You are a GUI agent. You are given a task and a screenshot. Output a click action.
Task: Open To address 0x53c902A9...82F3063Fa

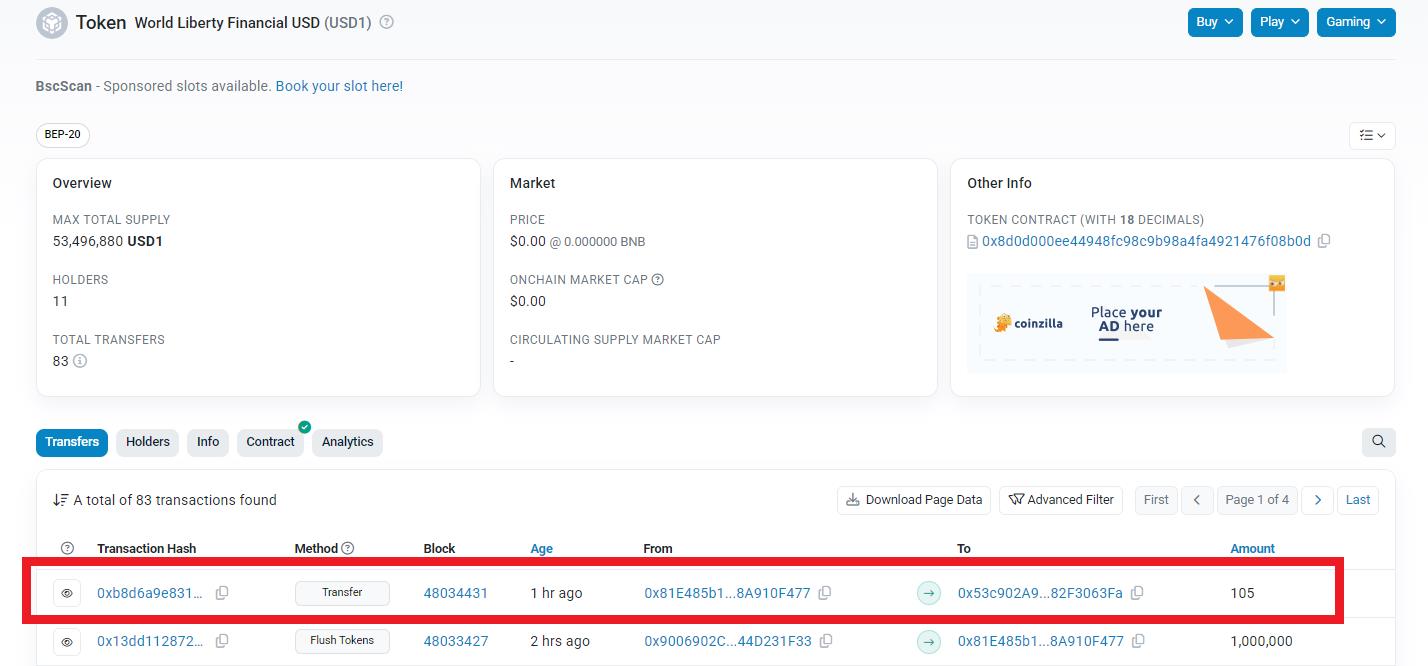tap(1040, 593)
